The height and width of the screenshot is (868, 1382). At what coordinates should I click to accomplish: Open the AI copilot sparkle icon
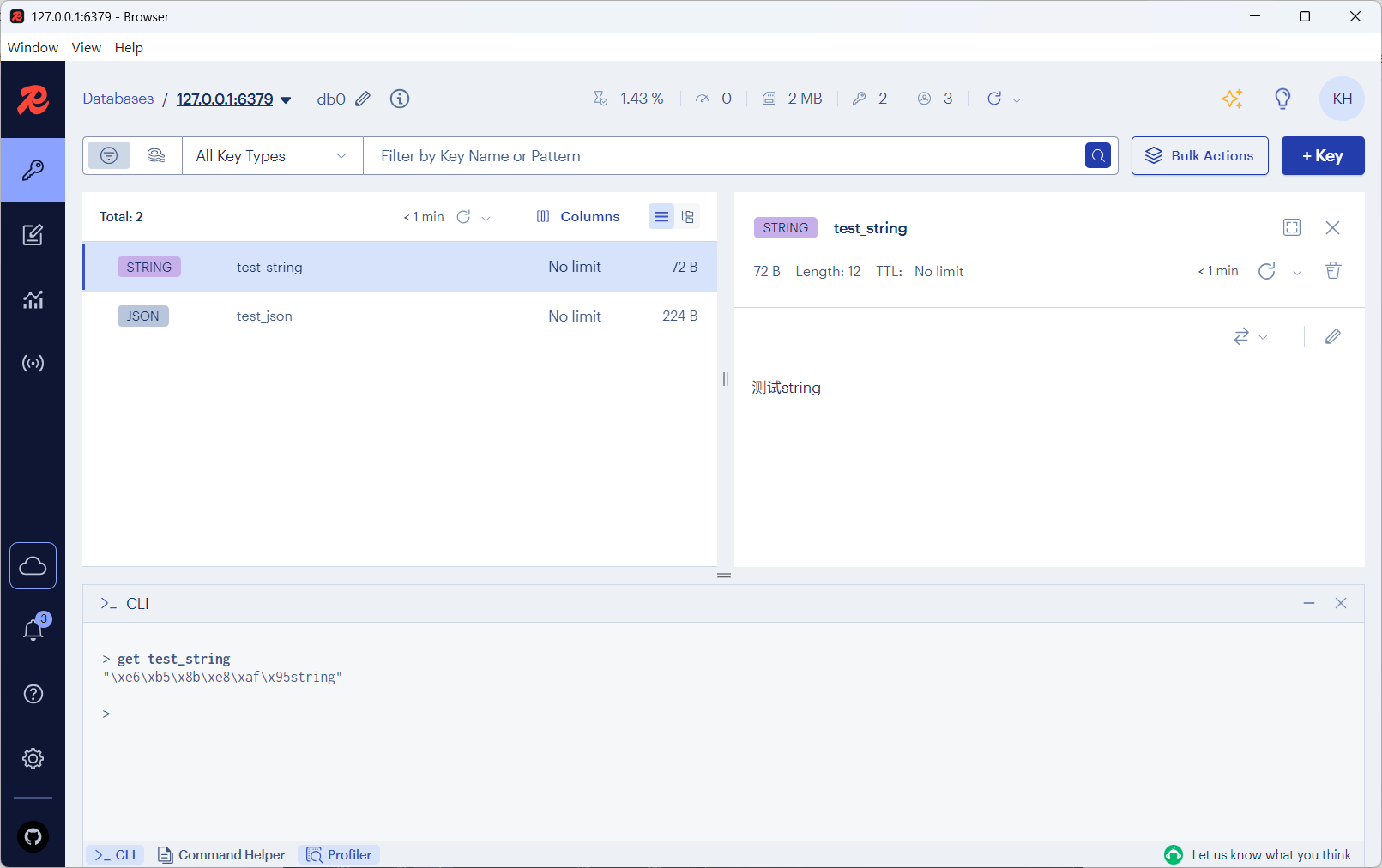coord(1232,99)
